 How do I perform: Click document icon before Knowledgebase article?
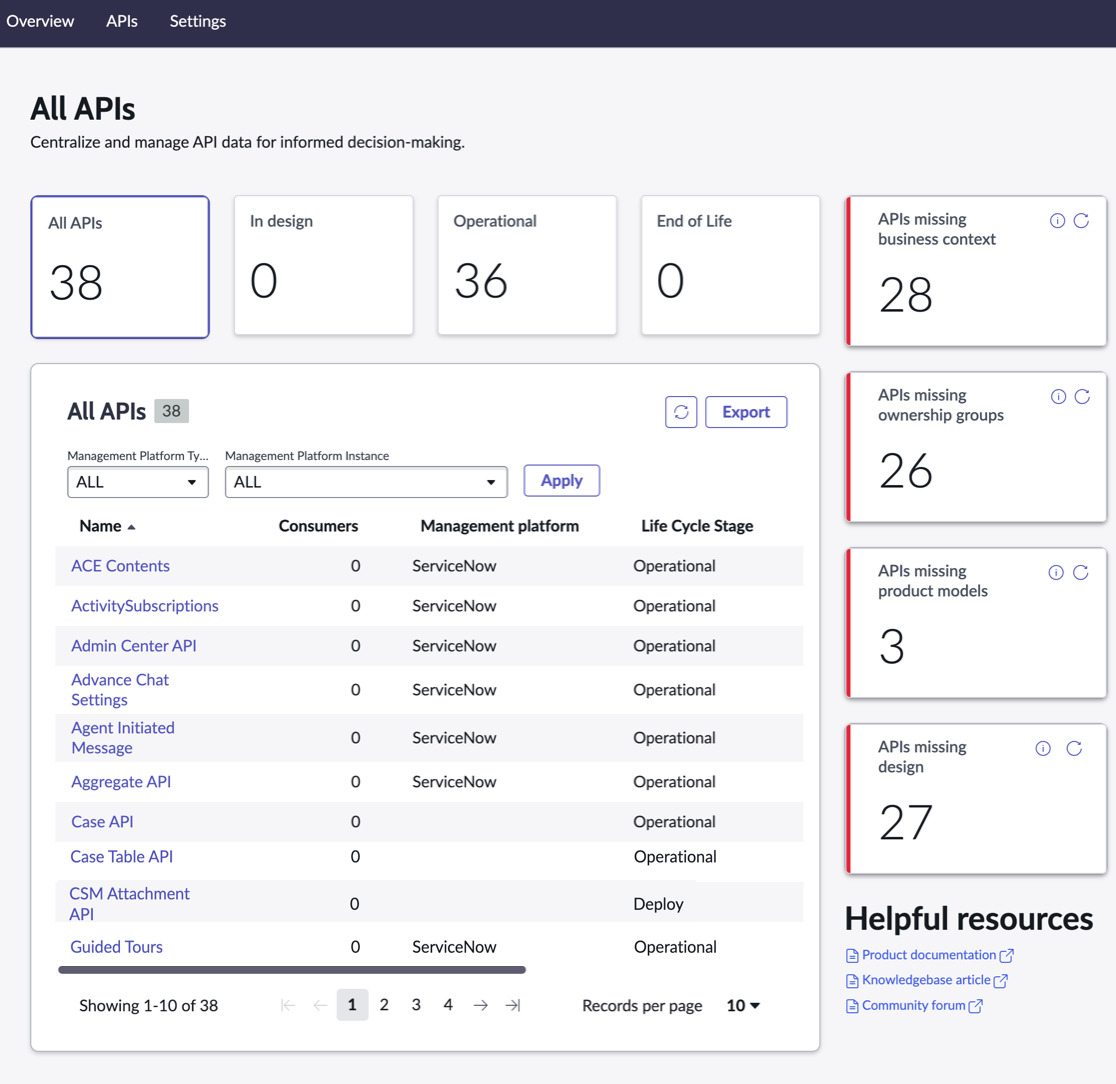[x=852, y=981]
